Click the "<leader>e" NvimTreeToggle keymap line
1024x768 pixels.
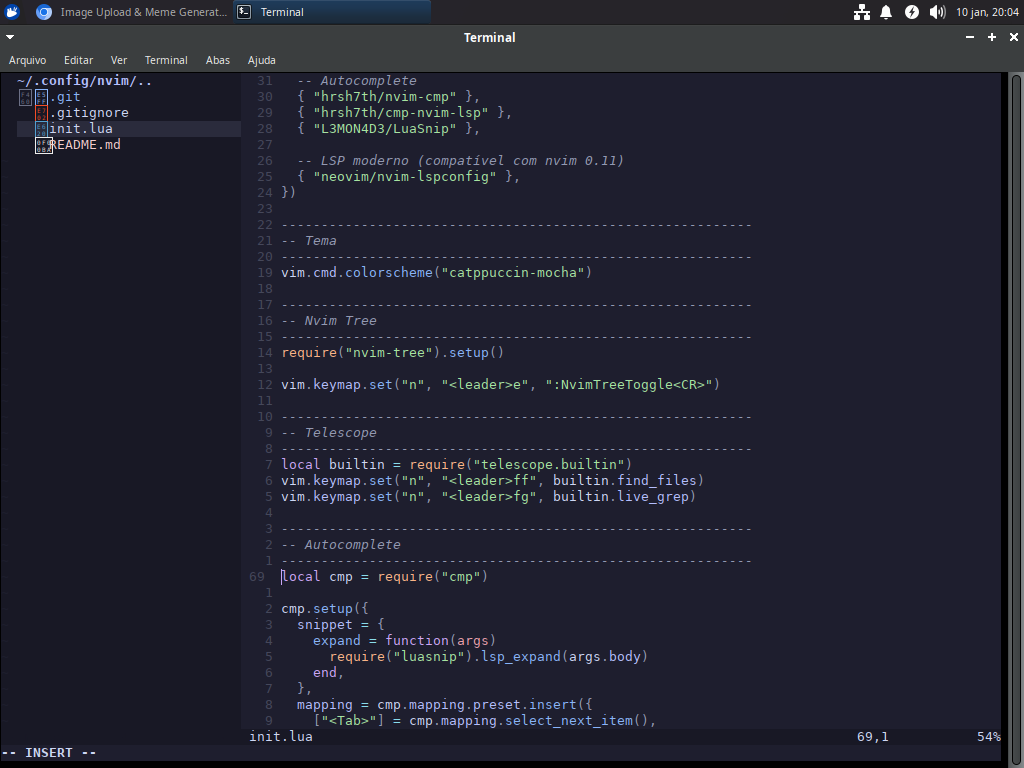(500, 385)
